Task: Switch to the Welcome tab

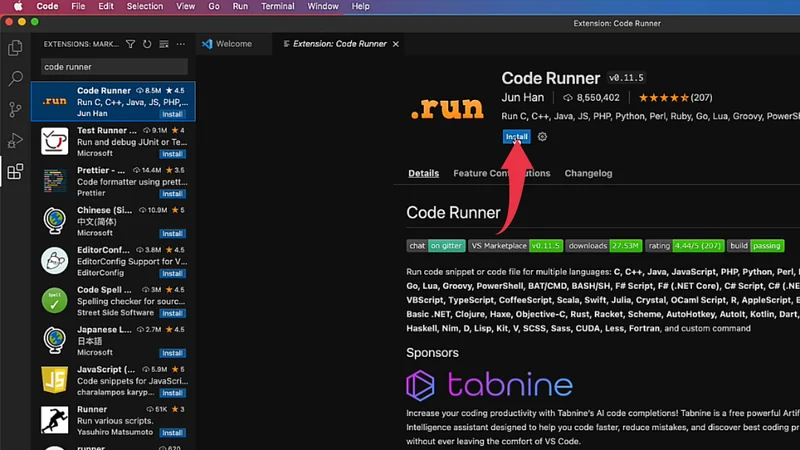Action: (x=233, y=44)
